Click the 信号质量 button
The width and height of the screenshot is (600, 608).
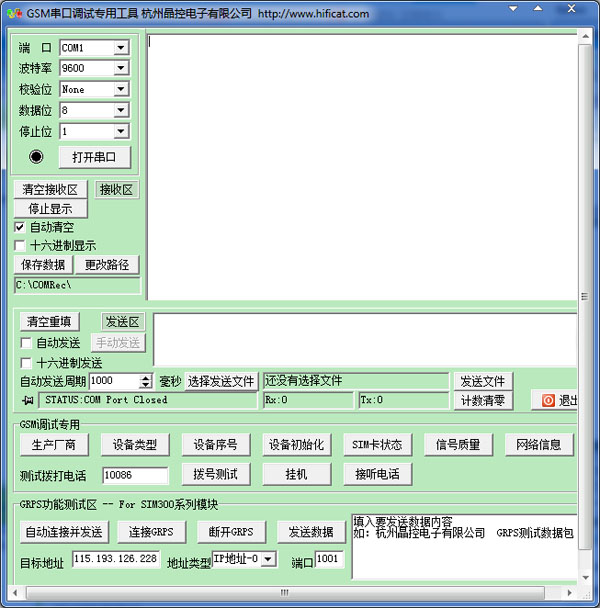(458, 445)
